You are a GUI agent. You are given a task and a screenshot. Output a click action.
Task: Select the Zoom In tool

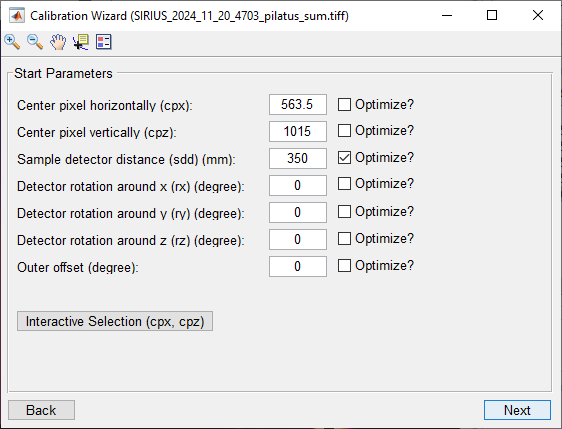pyautogui.click(x=12, y=42)
